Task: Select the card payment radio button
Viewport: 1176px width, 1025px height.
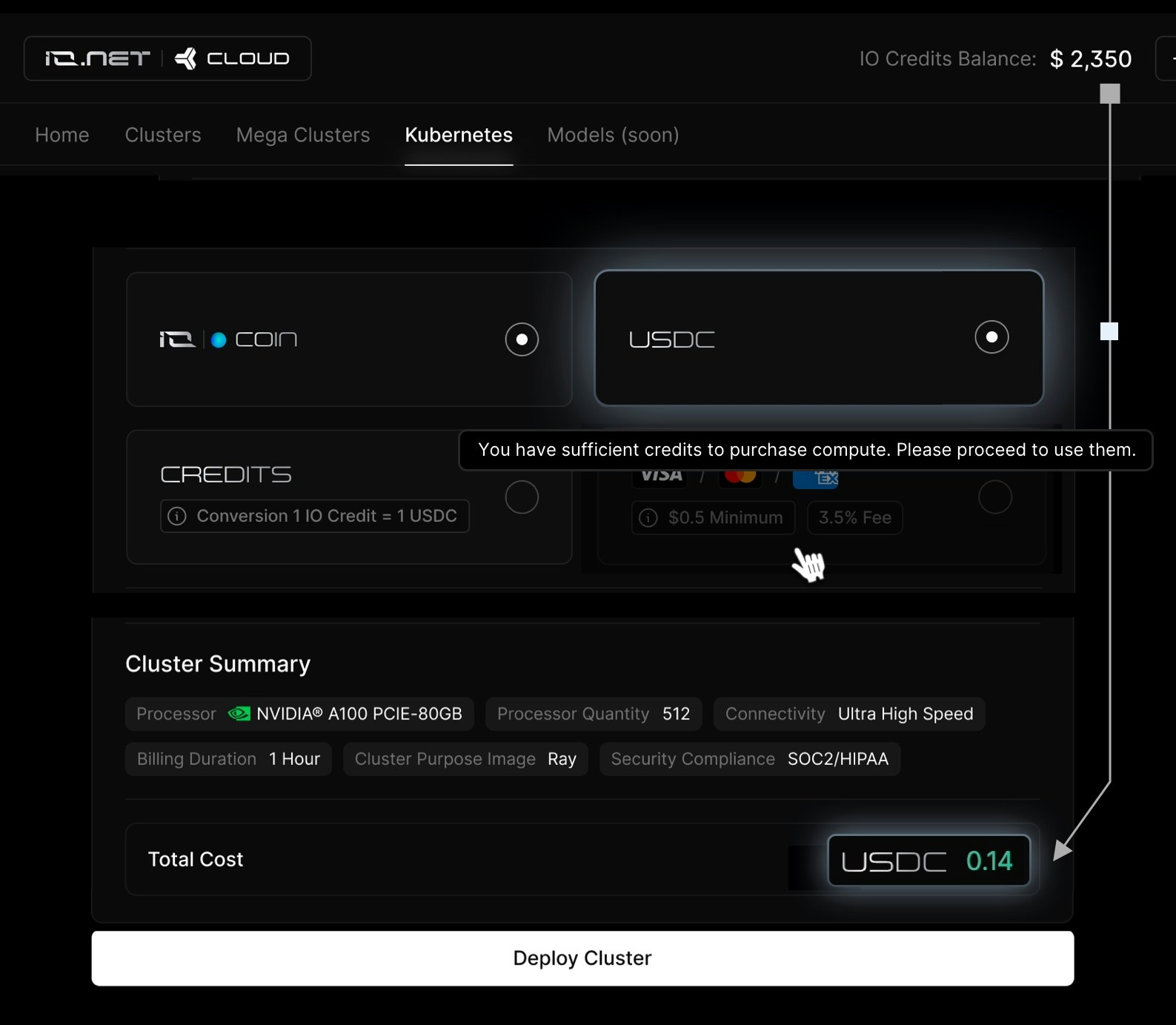Action: click(995, 497)
